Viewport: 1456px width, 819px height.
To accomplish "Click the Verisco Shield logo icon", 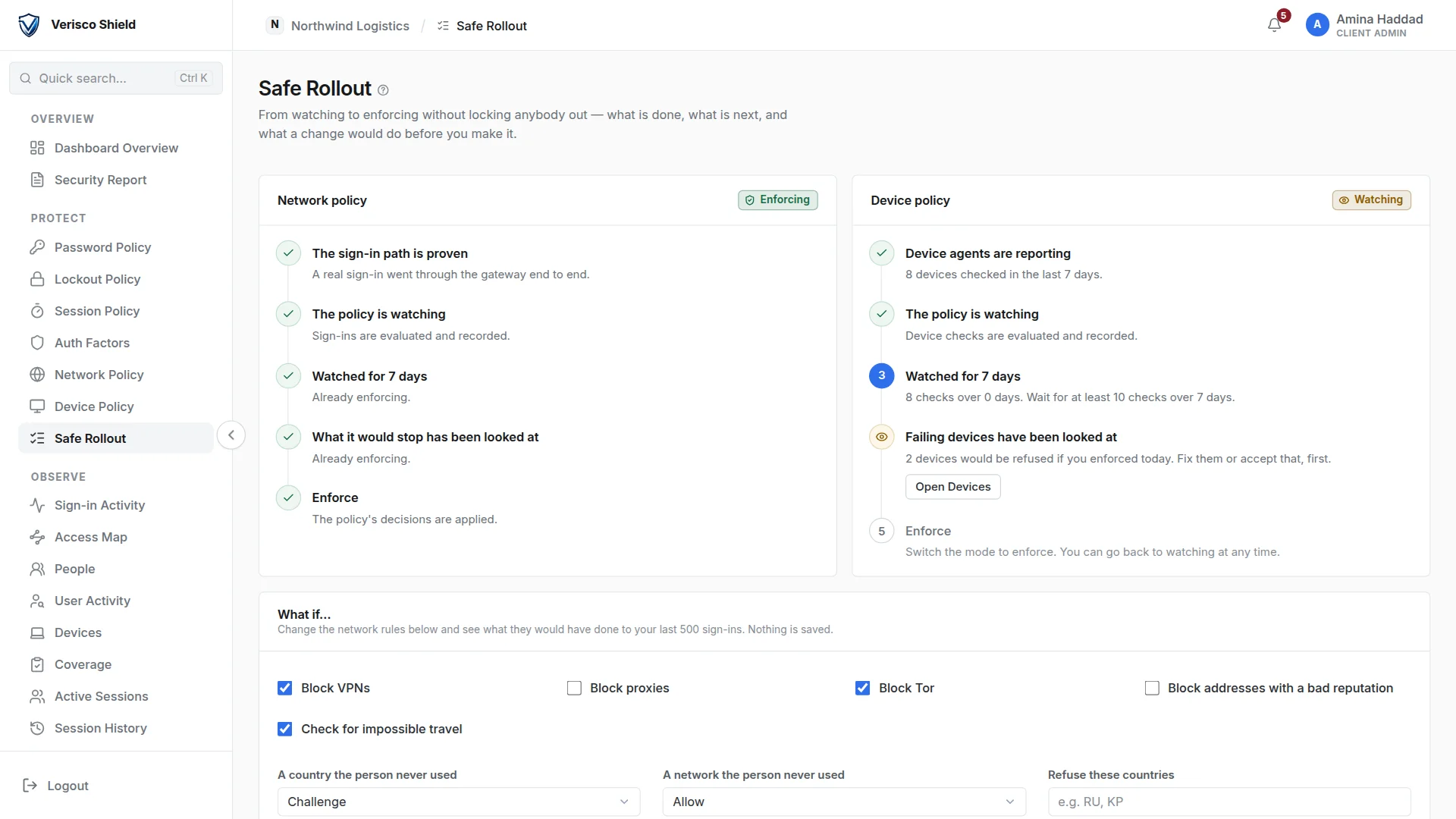I will (29, 25).
